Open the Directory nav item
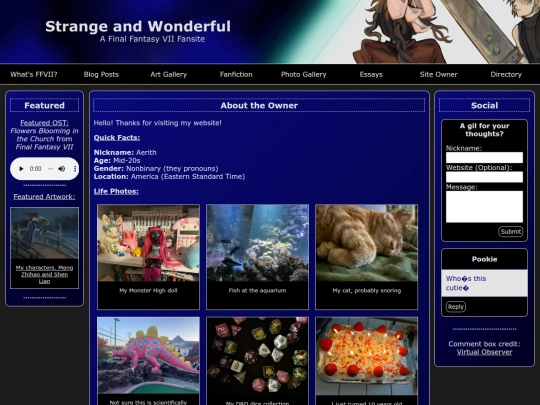 (506, 74)
